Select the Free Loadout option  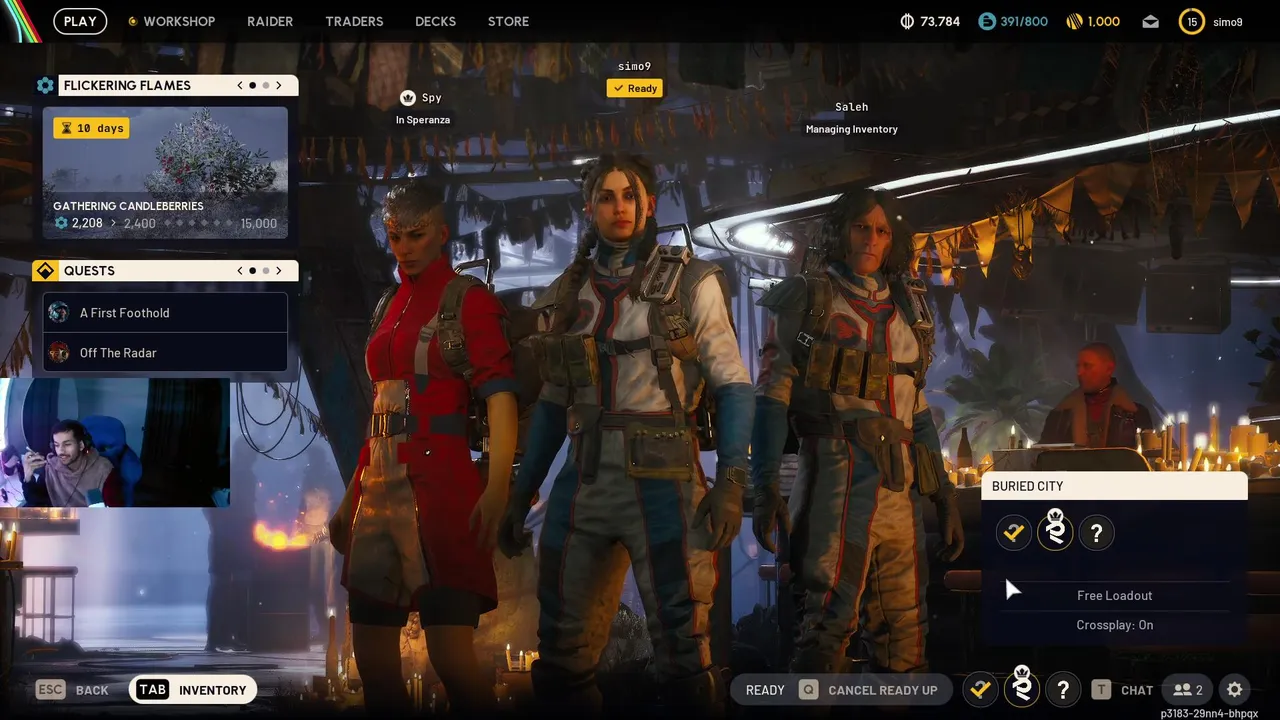[x=1115, y=596]
